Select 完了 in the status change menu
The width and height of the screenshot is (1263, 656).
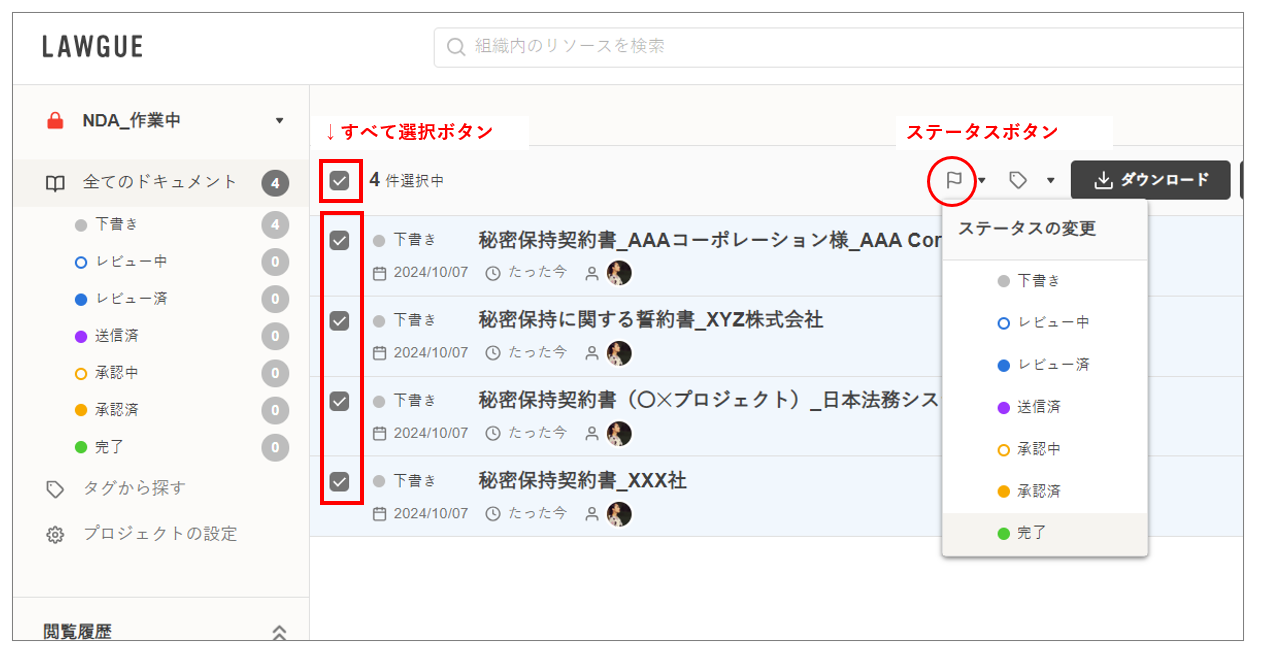tap(1031, 534)
